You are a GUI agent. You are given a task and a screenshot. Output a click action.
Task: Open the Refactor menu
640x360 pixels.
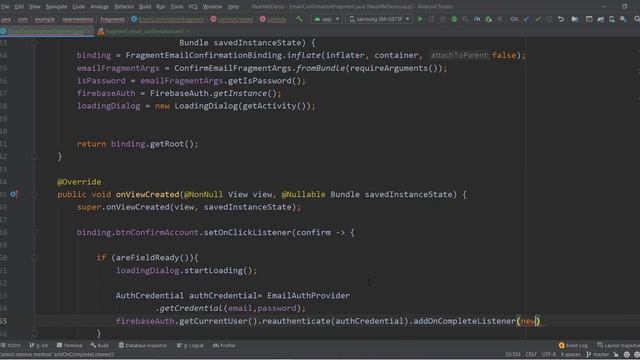click(124, 7)
